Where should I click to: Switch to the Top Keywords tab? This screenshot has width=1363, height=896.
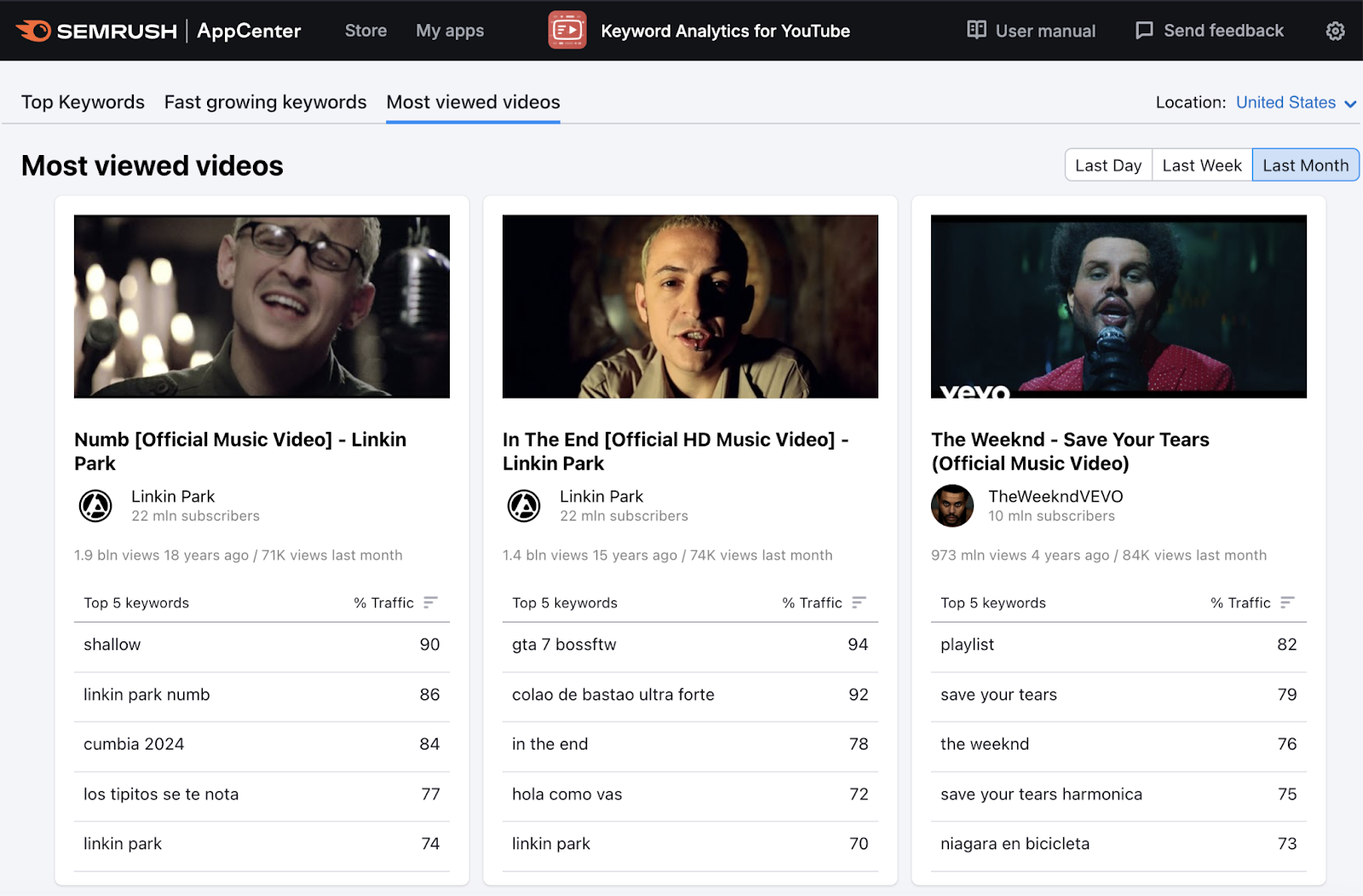[x=83, y=102]
